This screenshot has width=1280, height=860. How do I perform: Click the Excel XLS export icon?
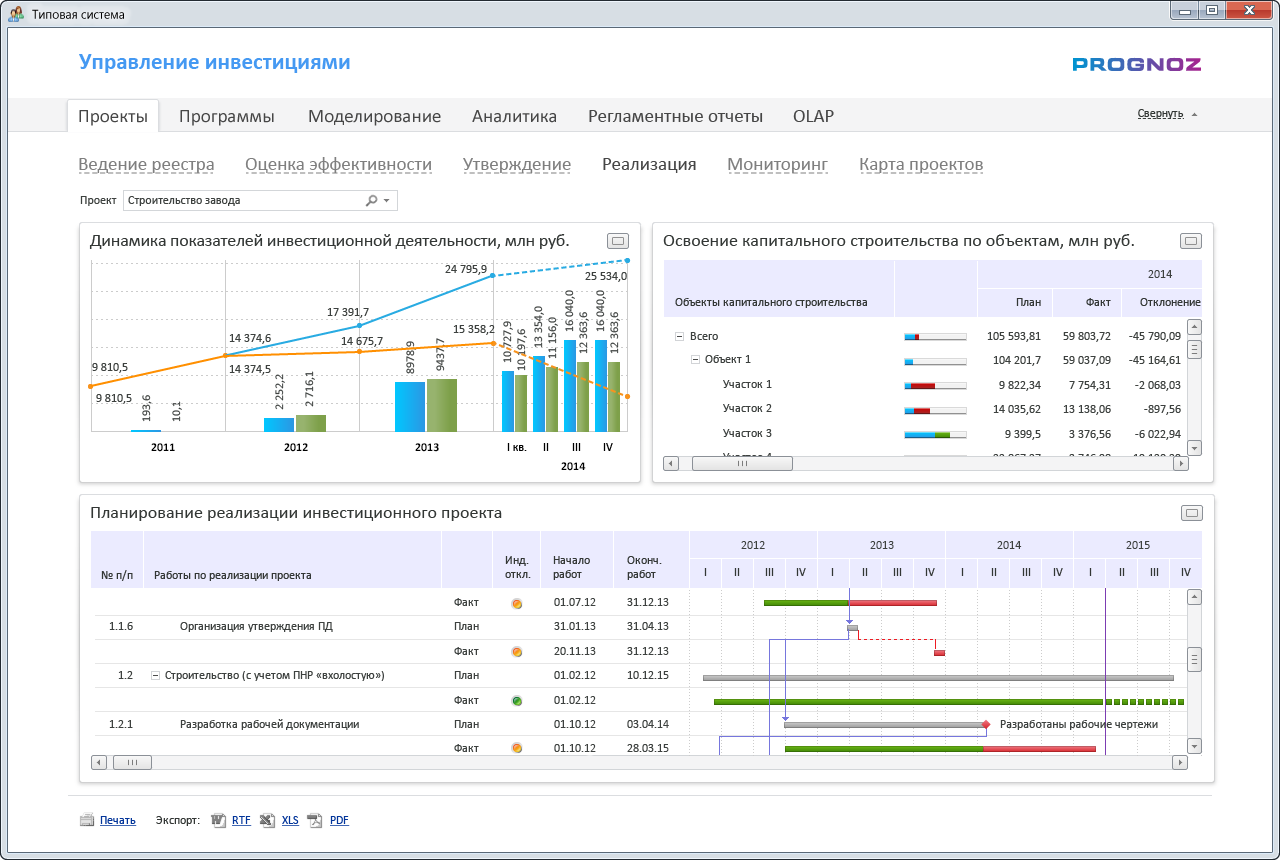267,820
